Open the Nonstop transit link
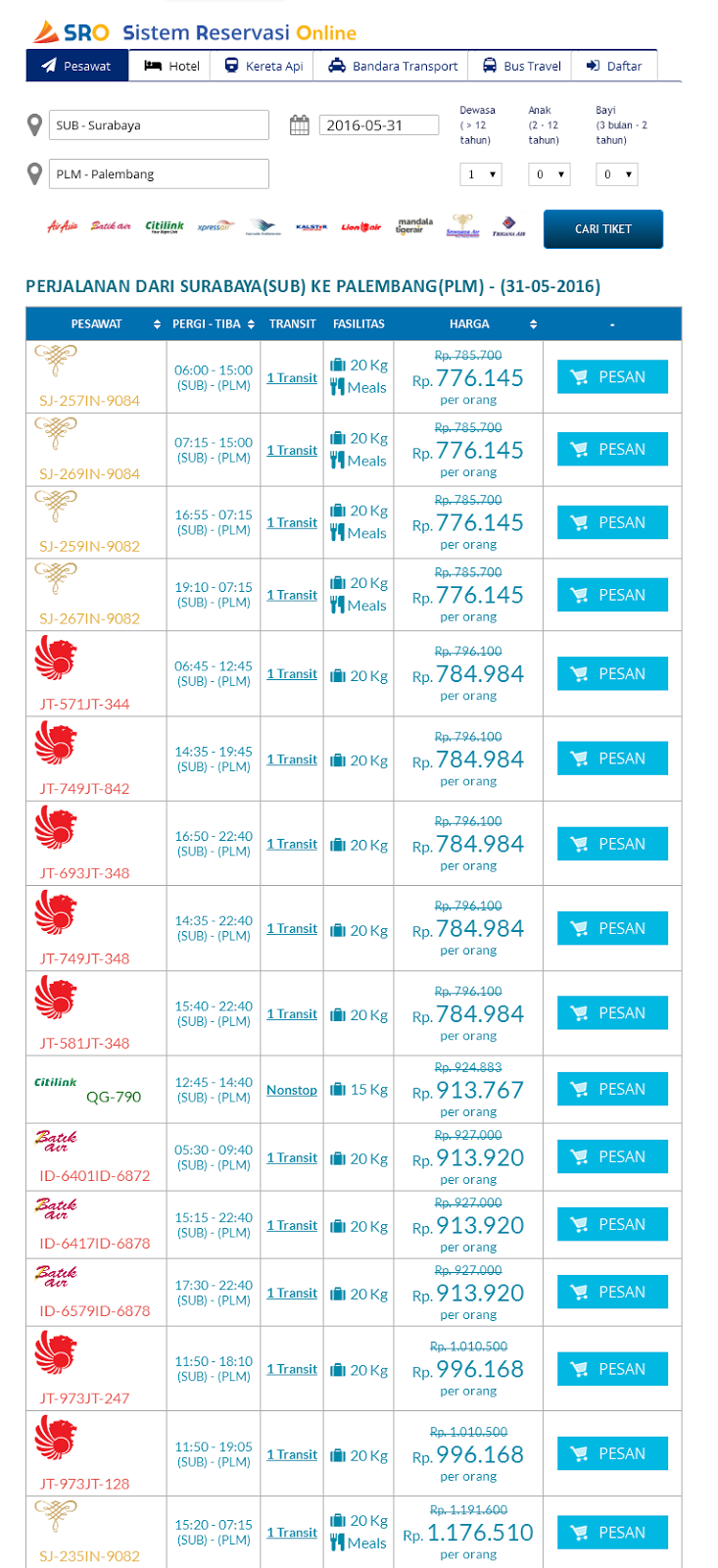 (292, 1090)
